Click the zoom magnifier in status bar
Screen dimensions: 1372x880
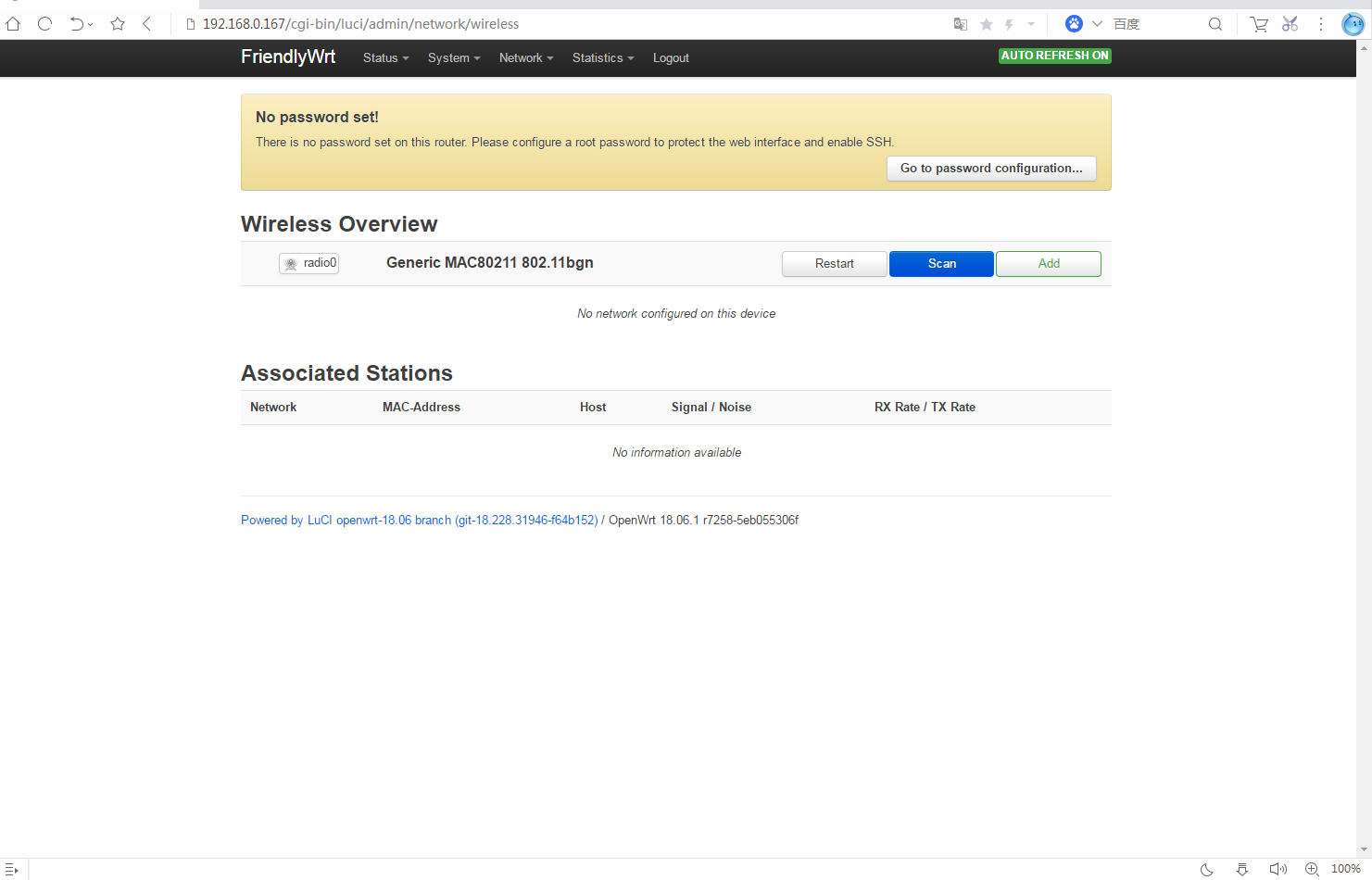[x=1312, y=869]
